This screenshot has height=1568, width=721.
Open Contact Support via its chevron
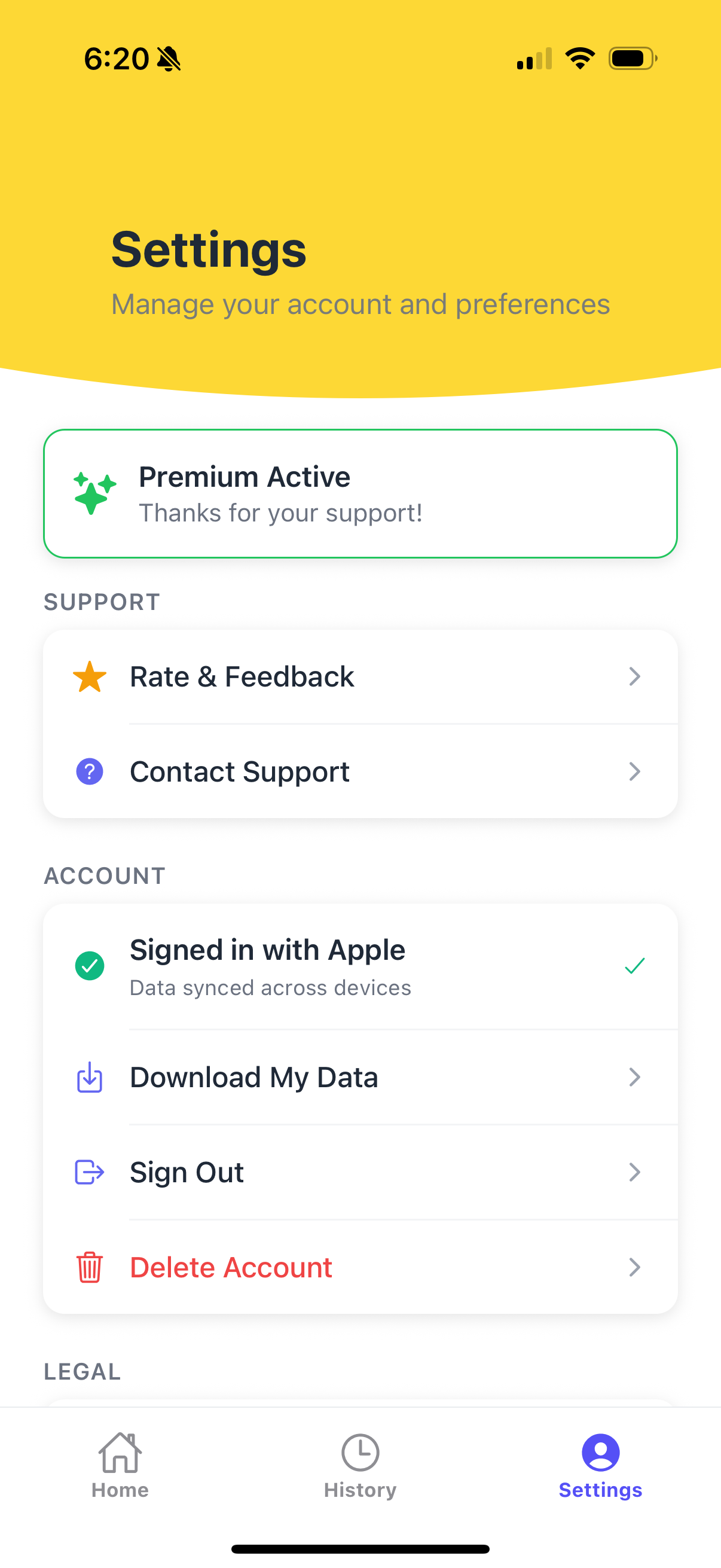coord(634,772)
